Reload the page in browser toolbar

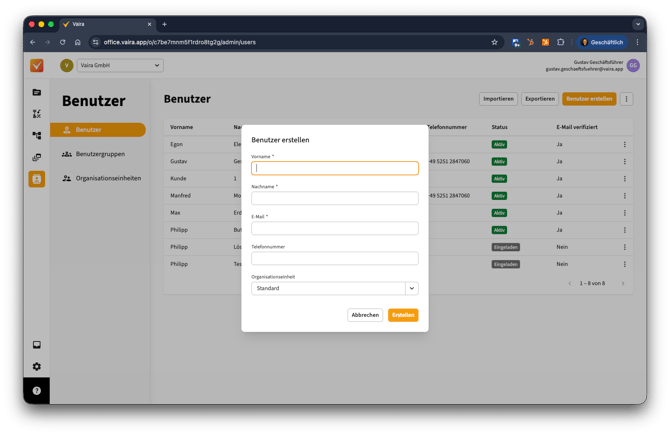(63, 42)
